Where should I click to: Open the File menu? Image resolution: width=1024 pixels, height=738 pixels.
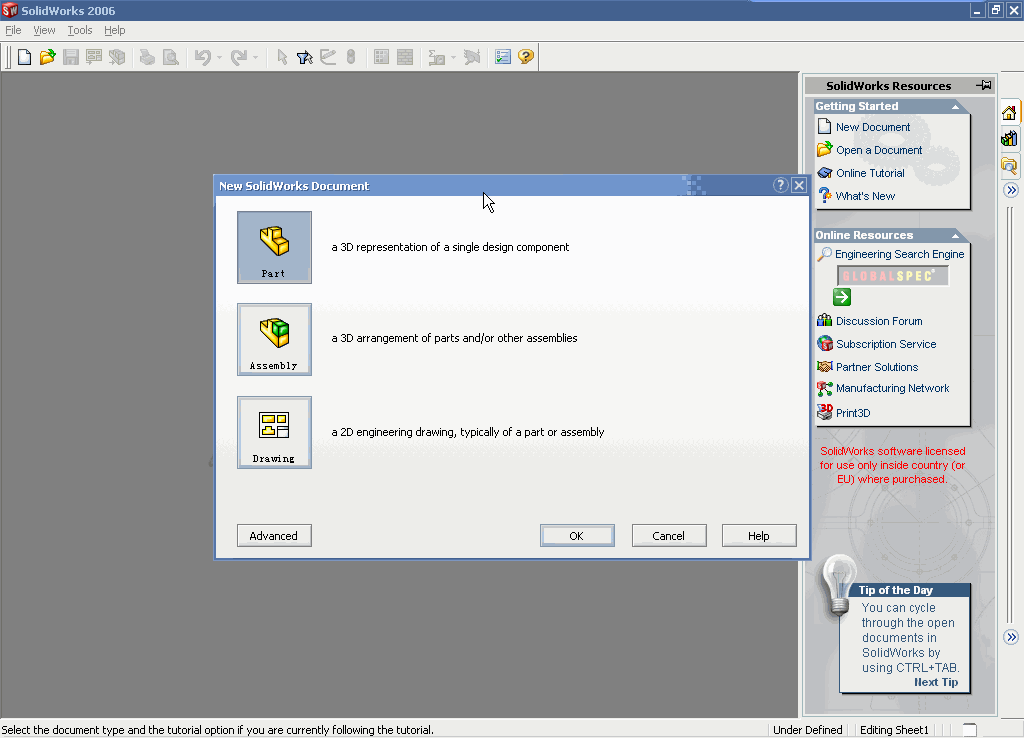[13, 30]
